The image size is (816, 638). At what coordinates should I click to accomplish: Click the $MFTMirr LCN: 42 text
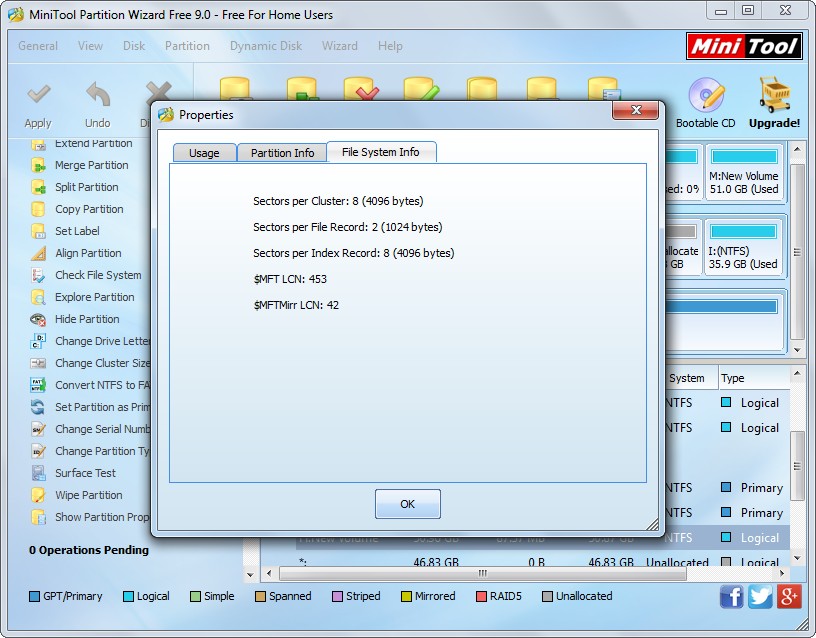pyautogui.click(x=296, y=305)
